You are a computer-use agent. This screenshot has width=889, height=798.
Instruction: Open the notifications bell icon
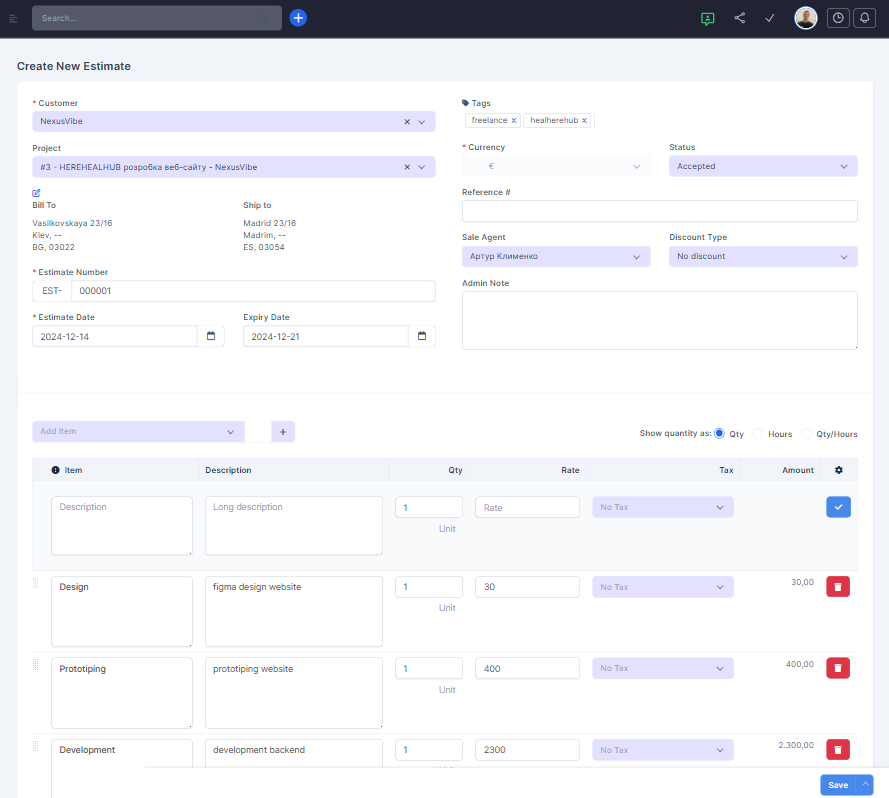click(865, 18)
